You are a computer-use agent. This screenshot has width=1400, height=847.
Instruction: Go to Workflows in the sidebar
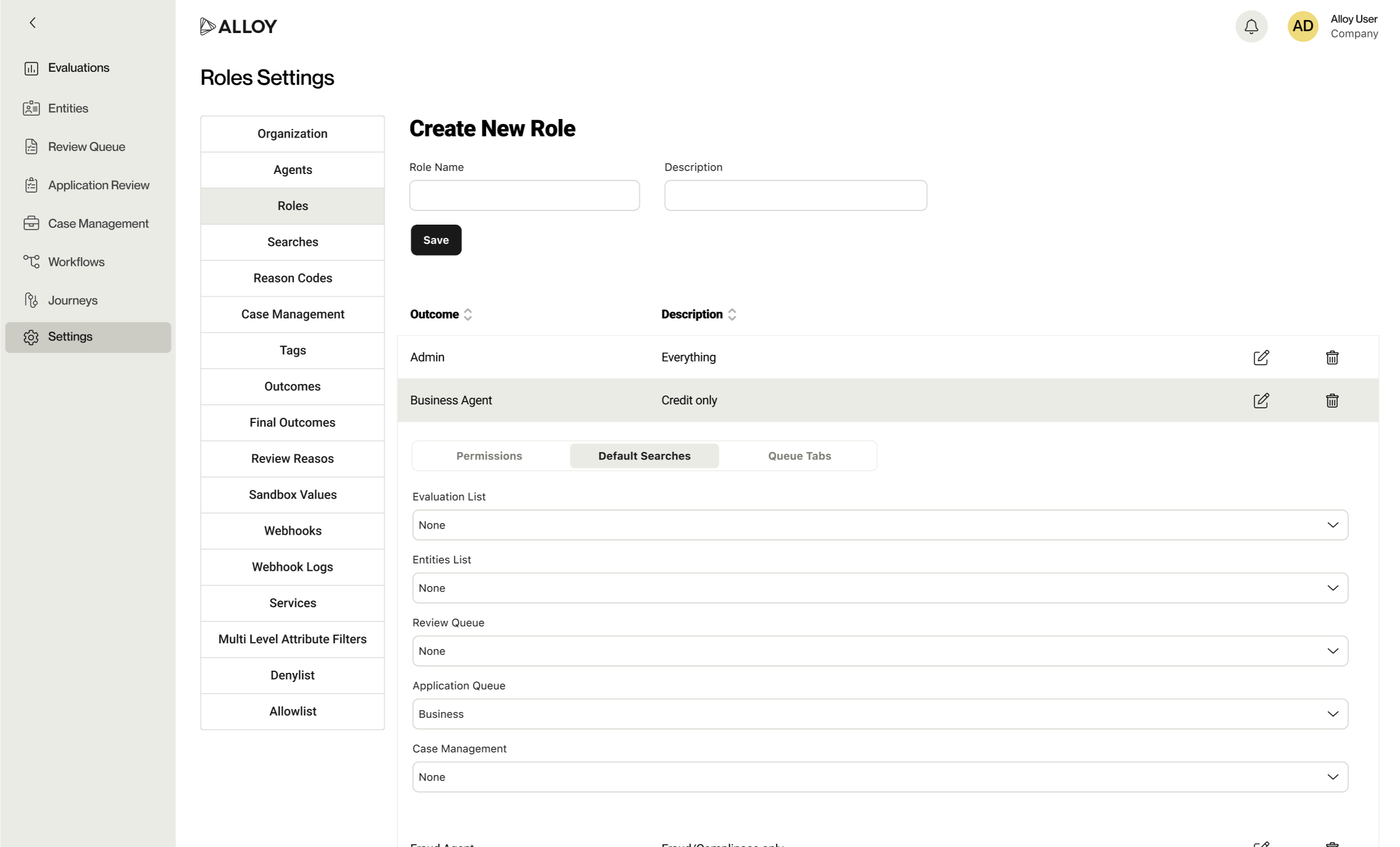(76, 262)
